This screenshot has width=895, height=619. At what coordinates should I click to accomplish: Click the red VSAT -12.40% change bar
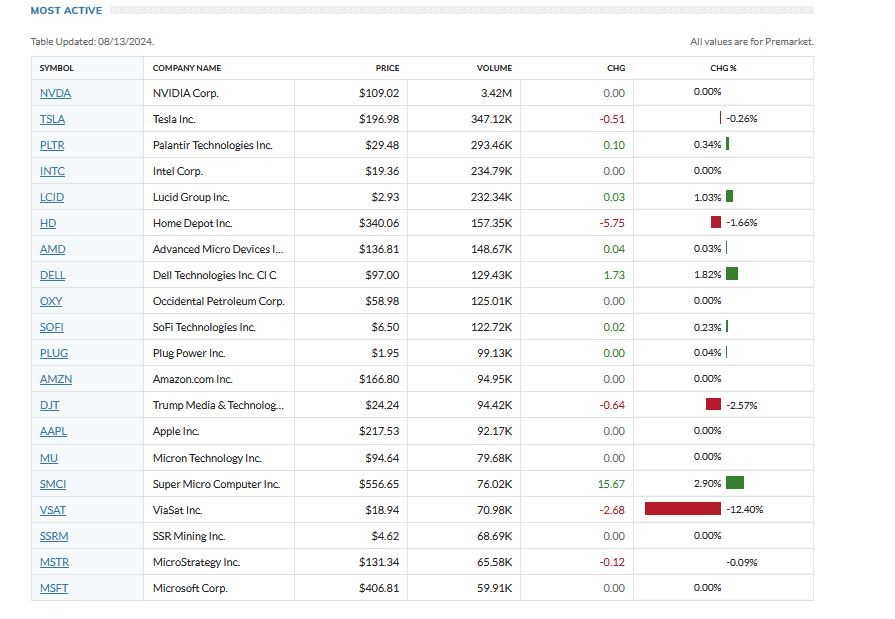point(683,509)
